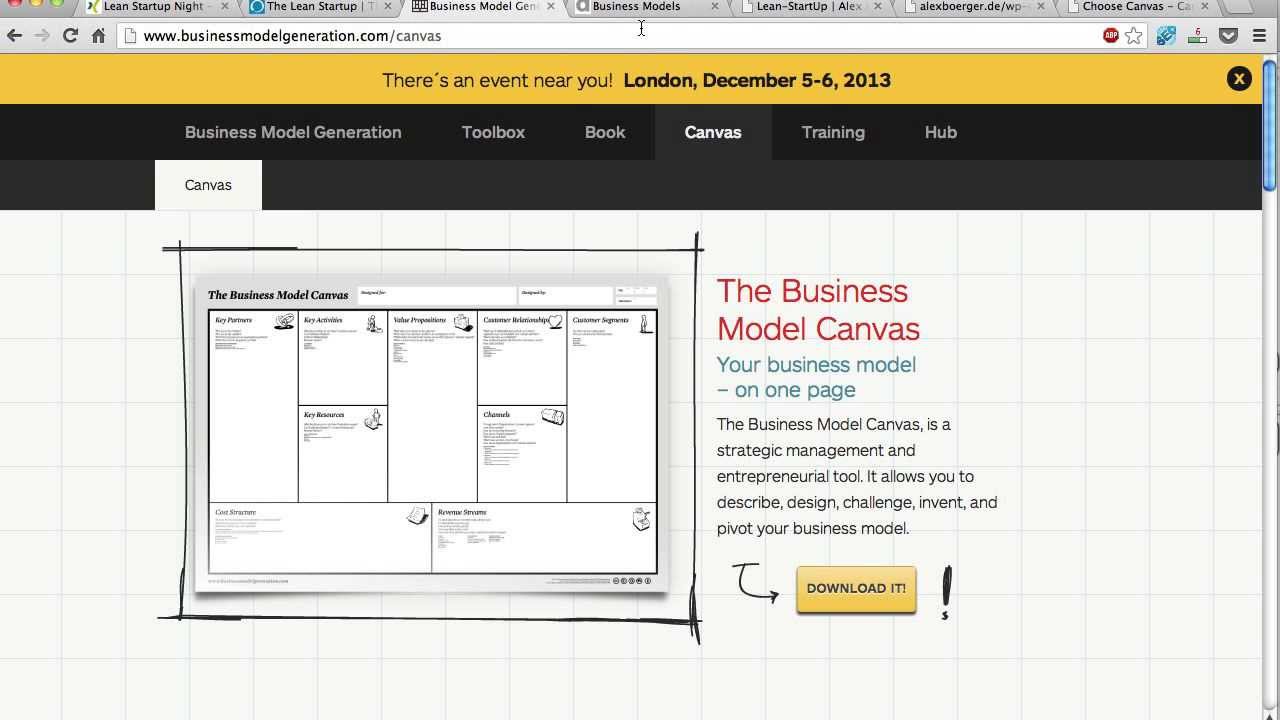Switch to The Lean Startup tab
Viewport: 1280px width, 720px height.
(x=319, y=6)
